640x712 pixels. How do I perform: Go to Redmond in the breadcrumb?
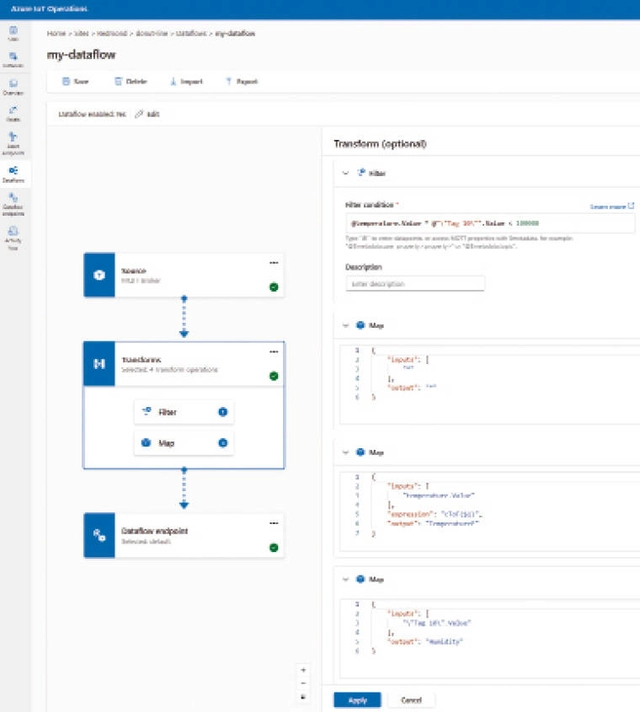[x=112, y=34]
